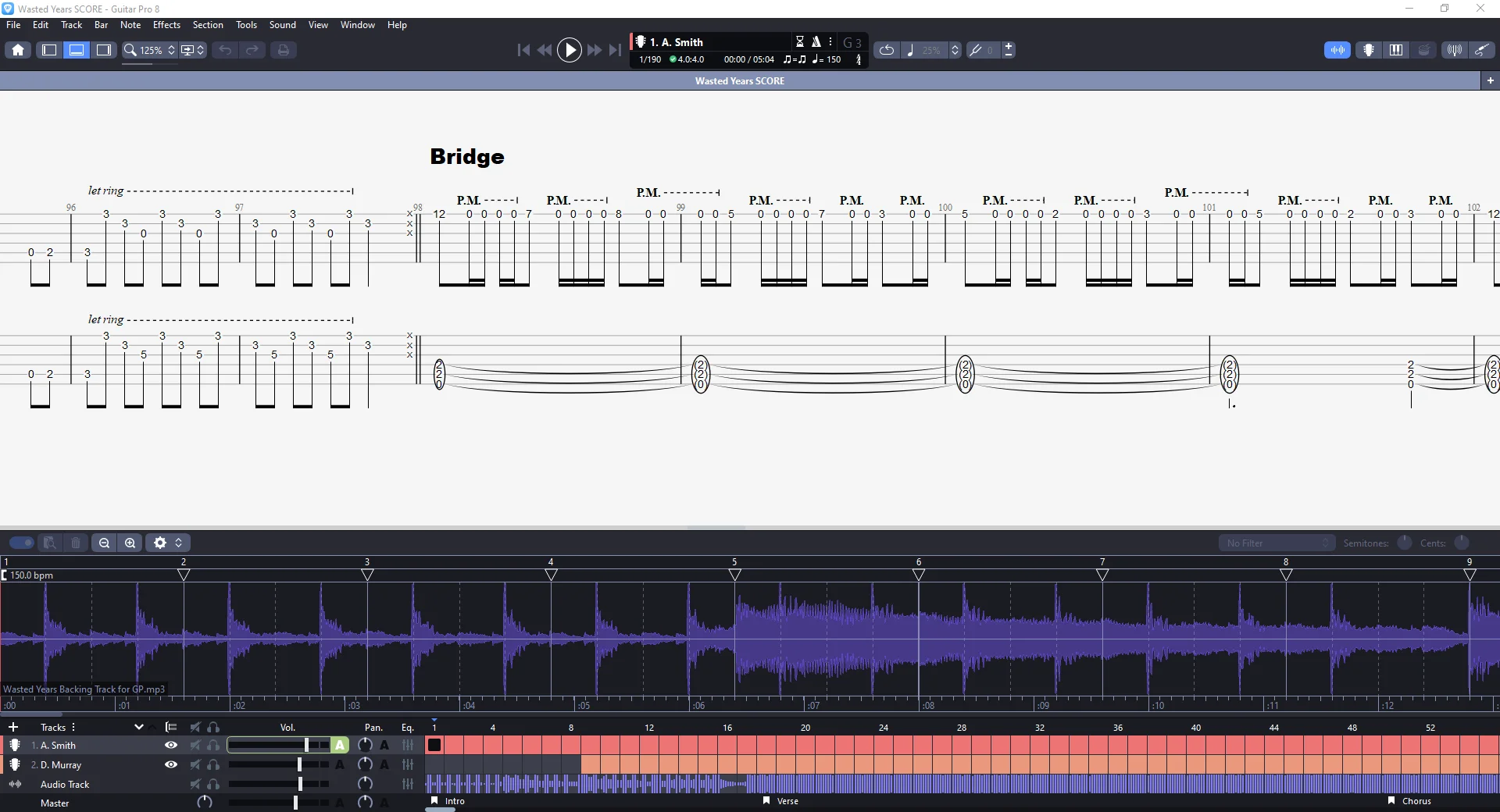Viewport: 1500px width, 812px height.
Task: Toggle the bottom global view panel
Action: point(77,50)
